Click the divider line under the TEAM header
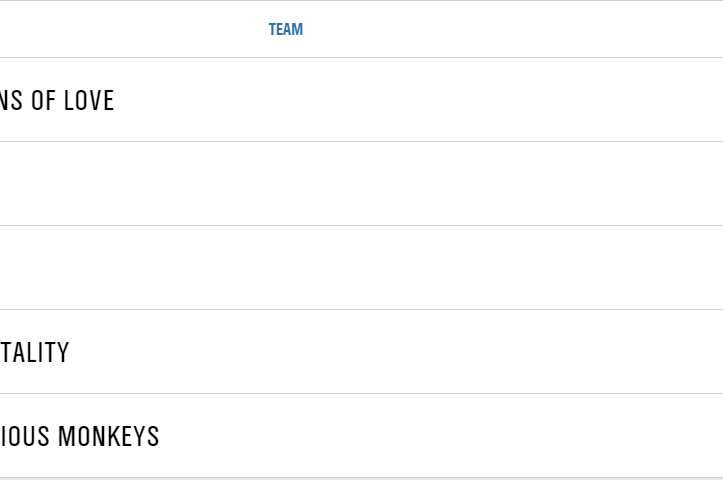723x480 pixels. [x=360, y=57]
